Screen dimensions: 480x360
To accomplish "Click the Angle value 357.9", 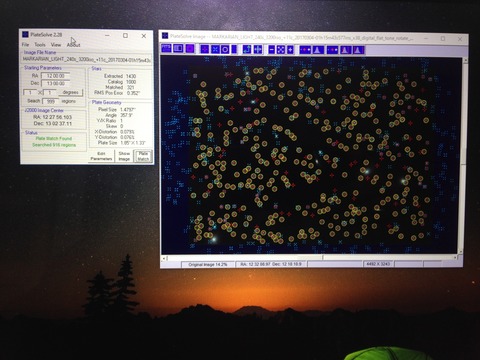I will click(128, 115).
